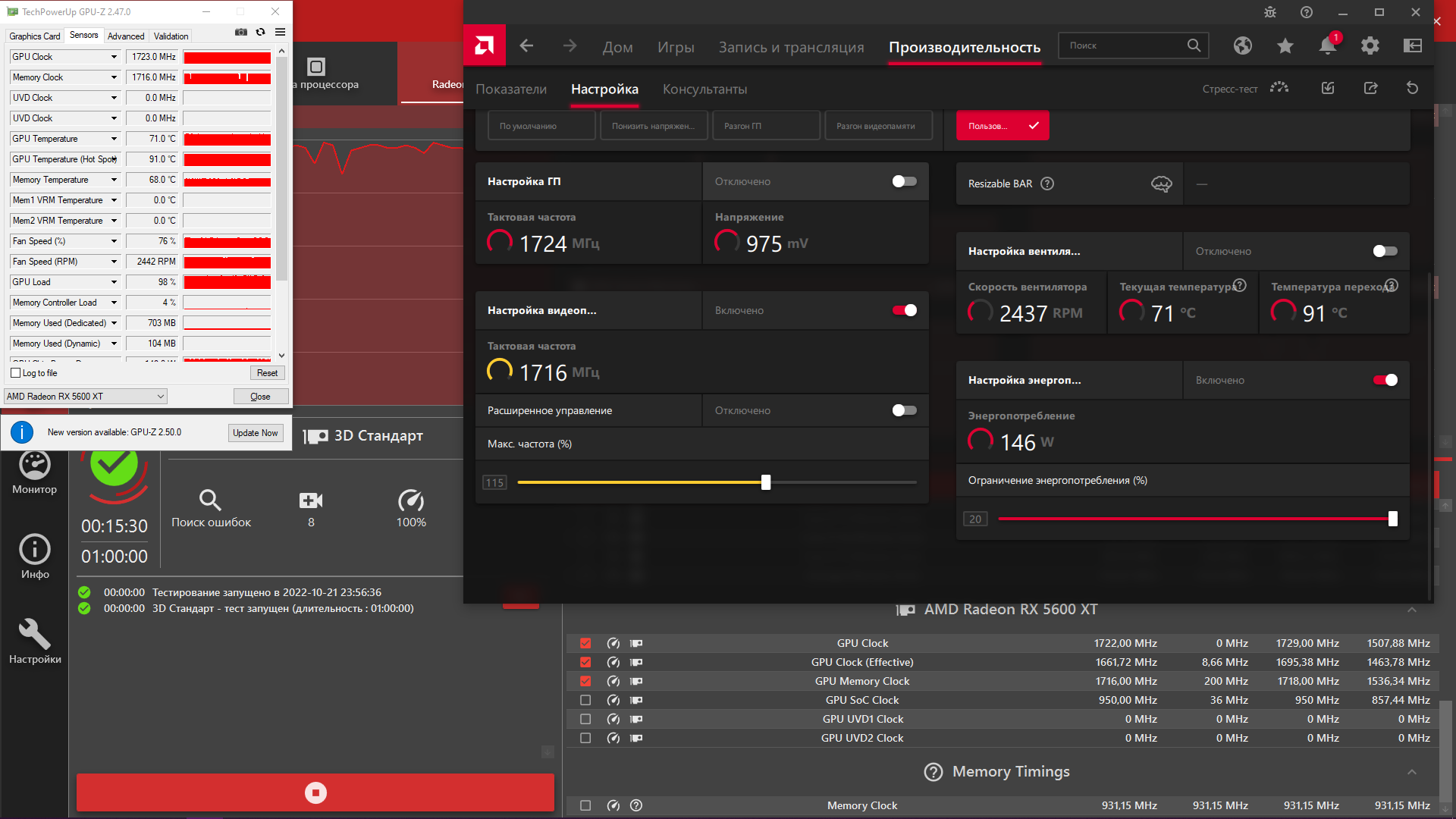
Task: Click the Поиск ошибок magnifier icon
Action: [210, 500]
